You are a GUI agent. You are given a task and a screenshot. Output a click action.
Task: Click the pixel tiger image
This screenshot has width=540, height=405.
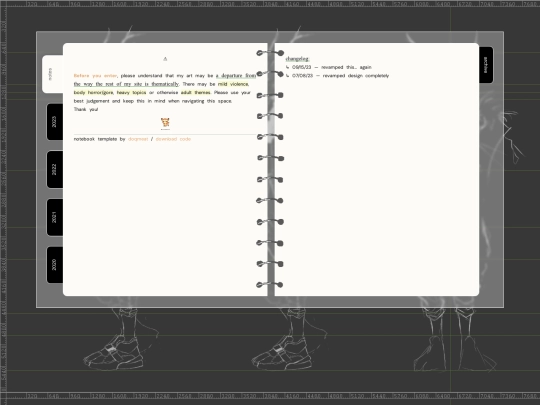[165, 123]
